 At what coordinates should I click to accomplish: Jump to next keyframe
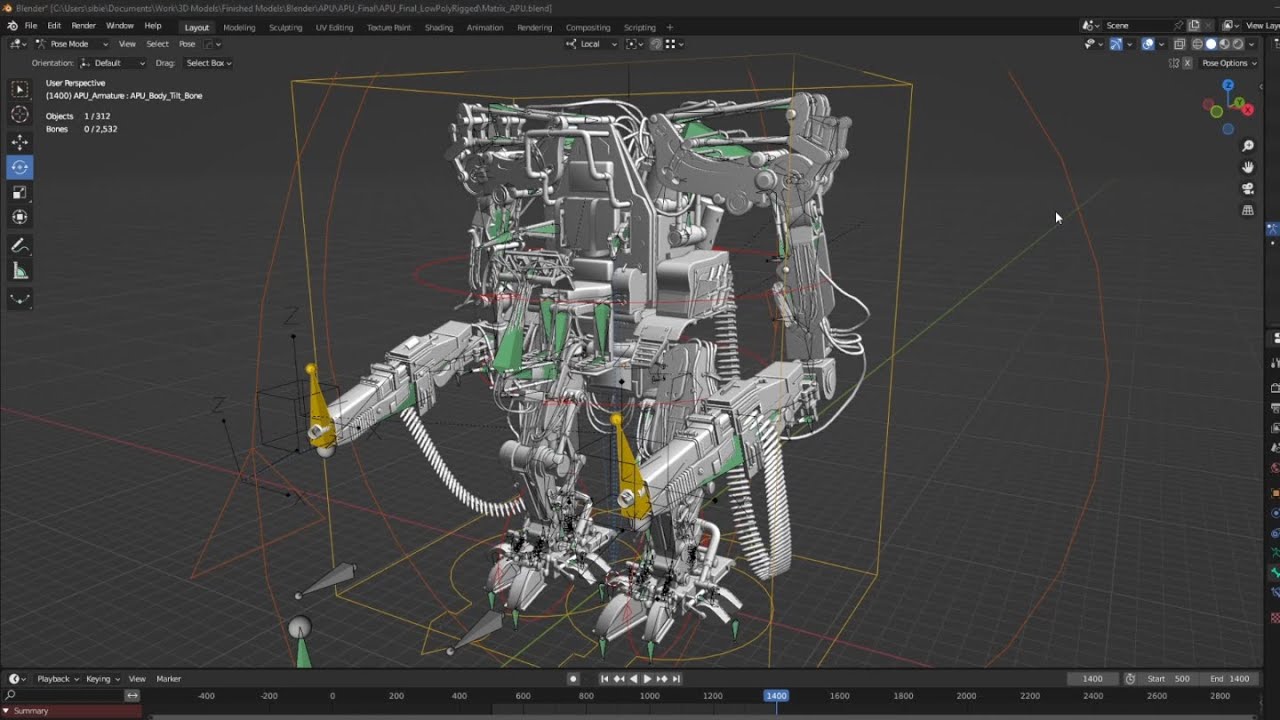(662, 679)
